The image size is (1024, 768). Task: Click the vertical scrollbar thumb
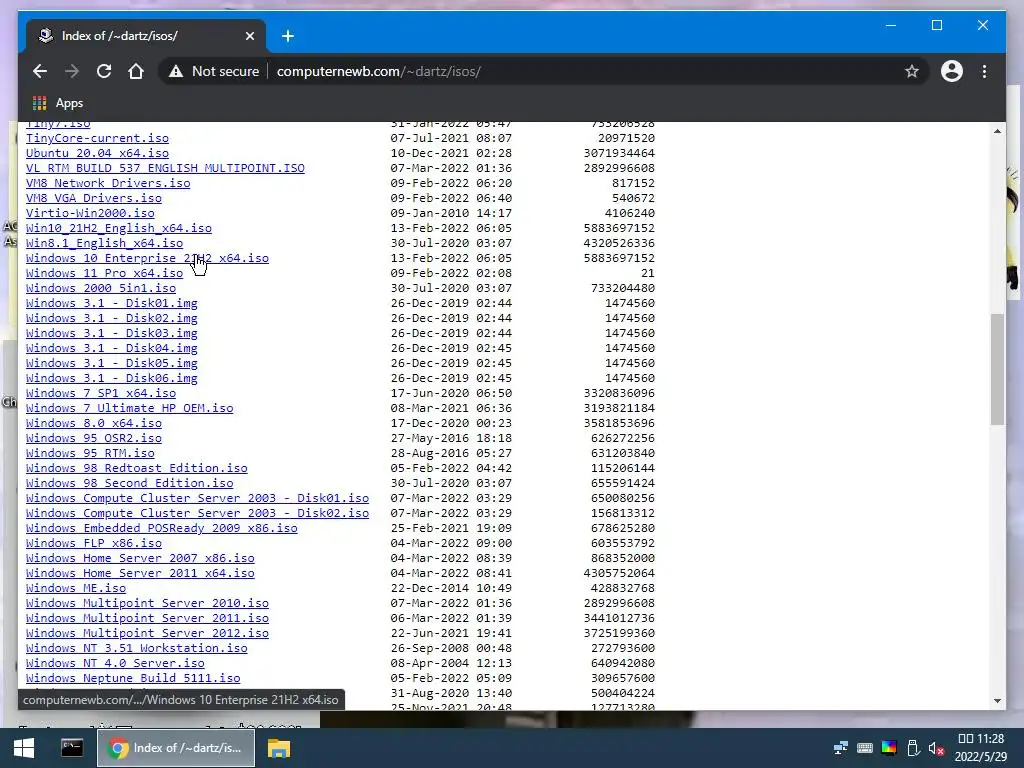click(997, 369)
